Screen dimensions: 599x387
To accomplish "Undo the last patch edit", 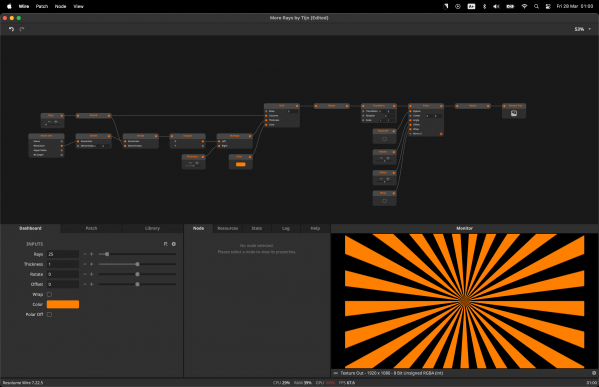I will coord(11,29).
